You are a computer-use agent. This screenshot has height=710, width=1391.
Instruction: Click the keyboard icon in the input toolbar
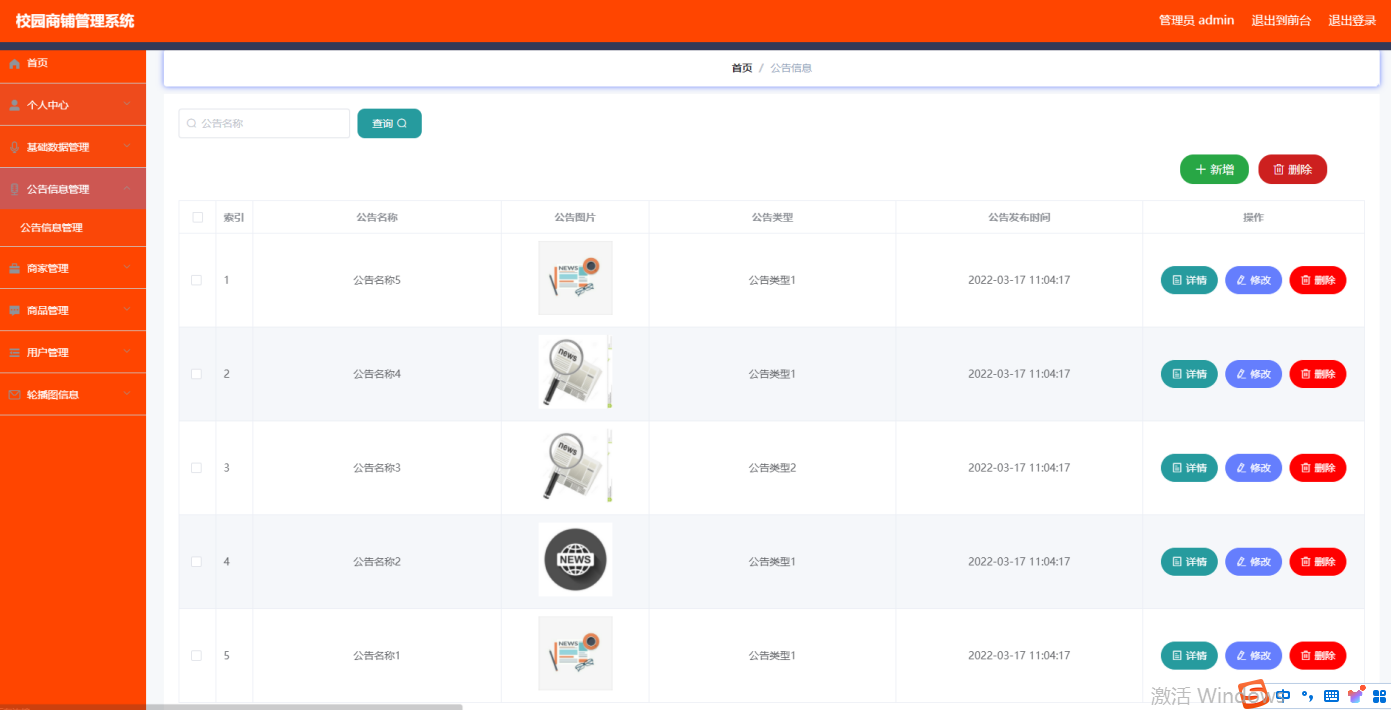1331,696
